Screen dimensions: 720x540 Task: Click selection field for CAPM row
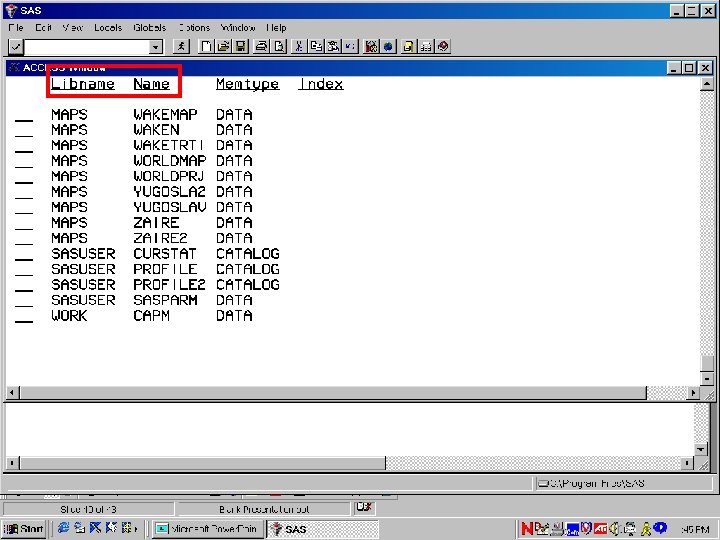pyautogui.click(x=24, y=318)
